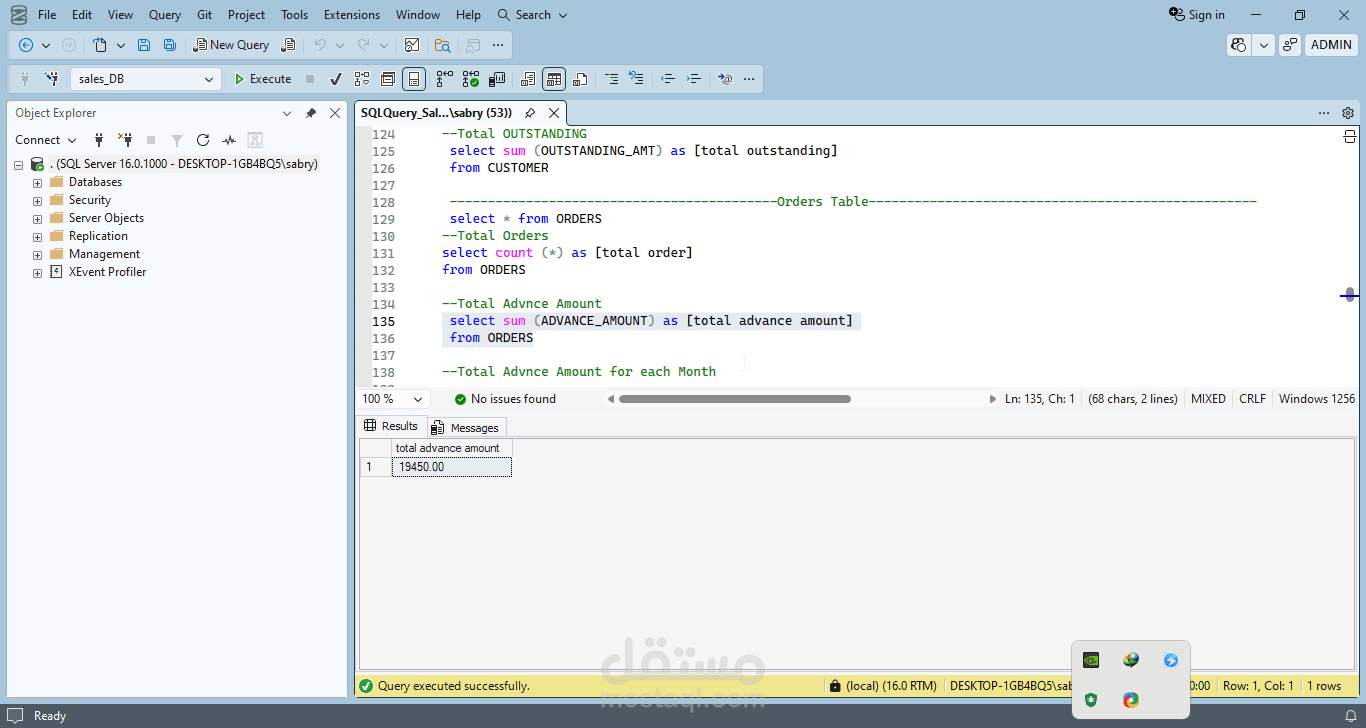The width and height of the screenshot is (1366, 728).
Task: Open the Copilot icon near ADMIN
Action: tap(1240, 45)
